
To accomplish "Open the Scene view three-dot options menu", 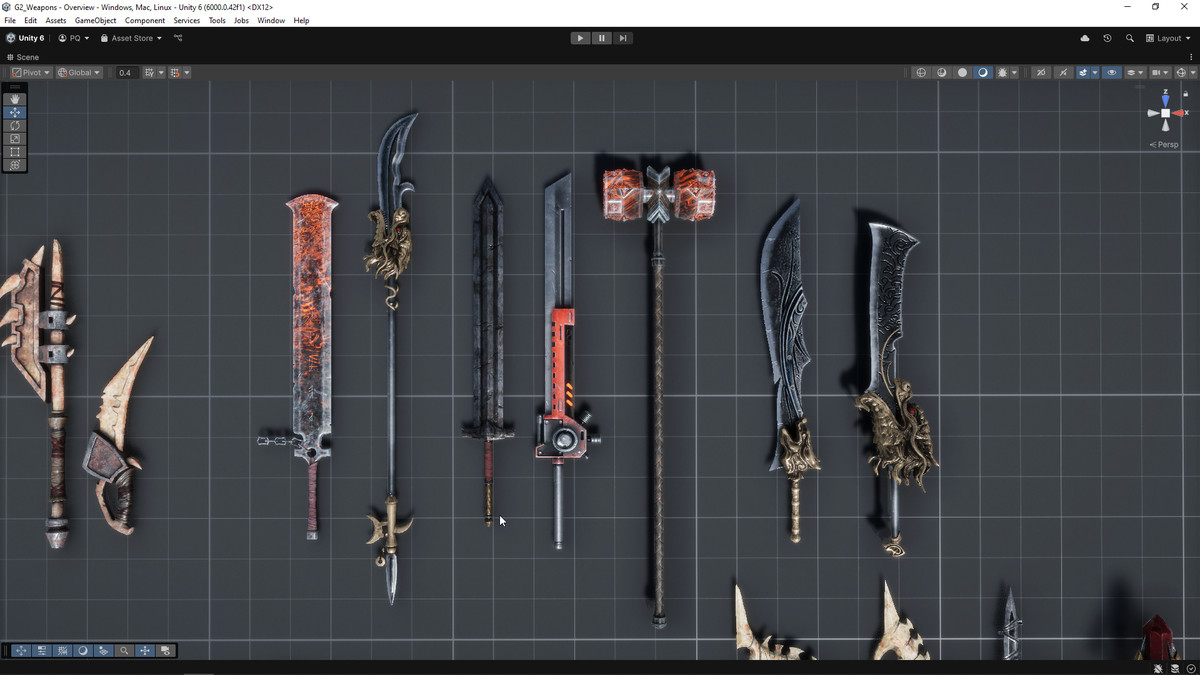I will pos(1191,57).
